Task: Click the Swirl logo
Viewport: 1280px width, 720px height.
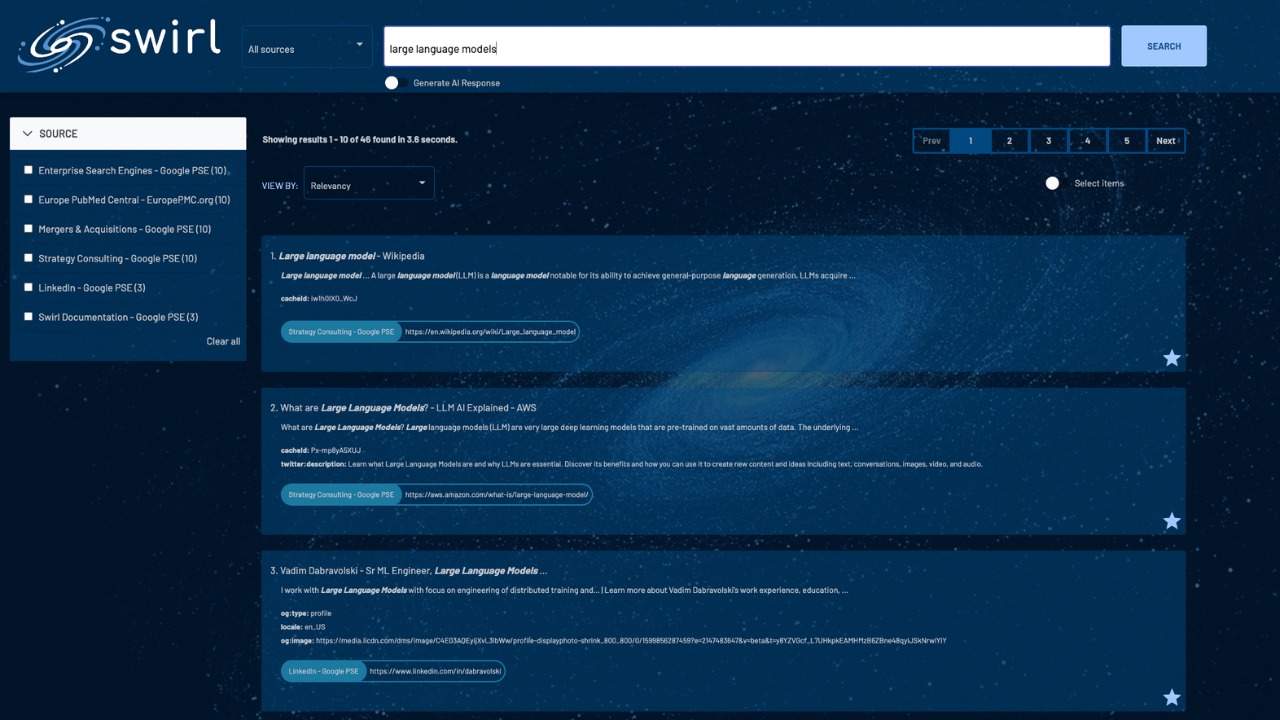Action: tap(120, 45)
